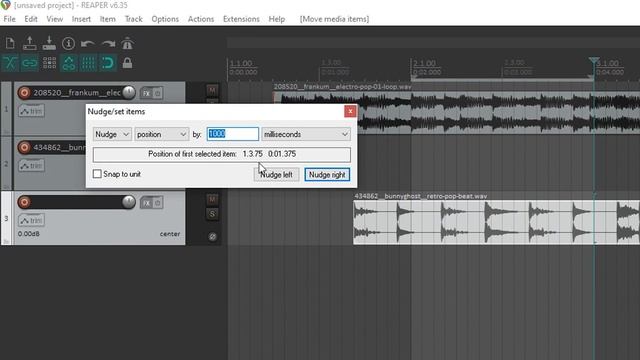640x360 pixels.
Task: Open the Options menu
Action: [165, 19]
